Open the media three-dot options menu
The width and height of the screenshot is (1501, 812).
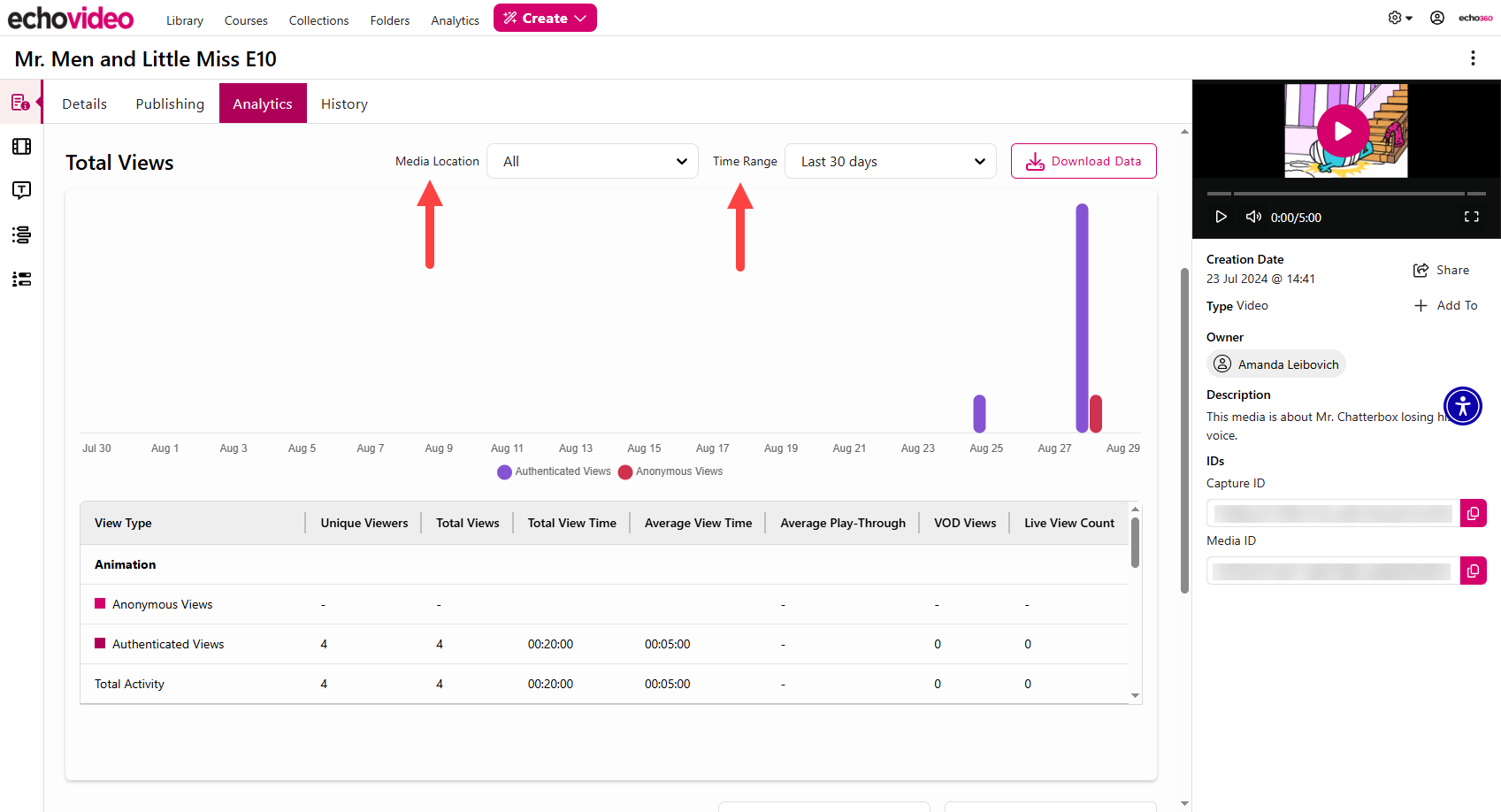pos(1473,58)
